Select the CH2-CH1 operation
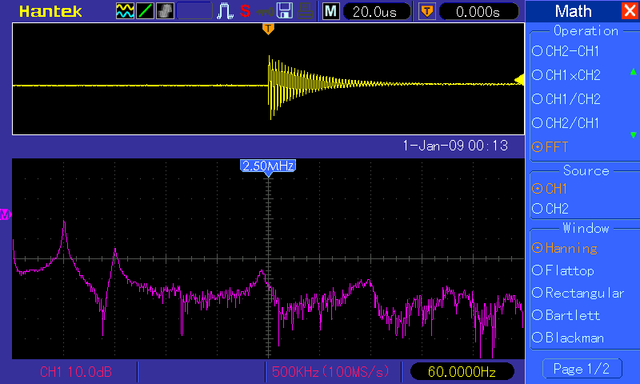The width and height of the screenshot is (640, 384). [567, 51]
